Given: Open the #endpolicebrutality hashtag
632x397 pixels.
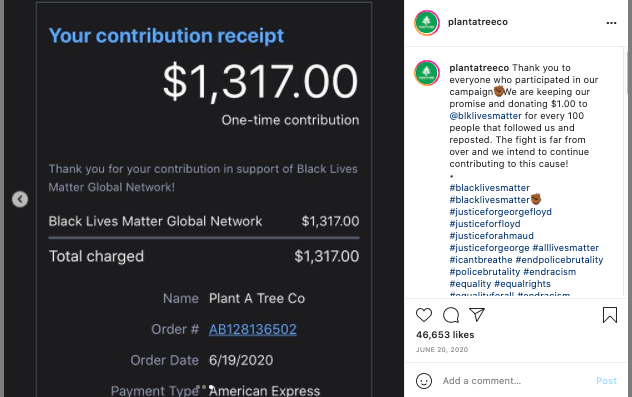Looking at the screenshot, I should [559, 260].
